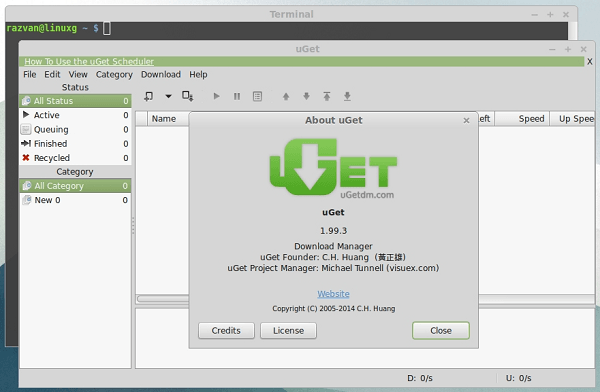Open the Website link

pyautogui.click(x=333, y=294)
